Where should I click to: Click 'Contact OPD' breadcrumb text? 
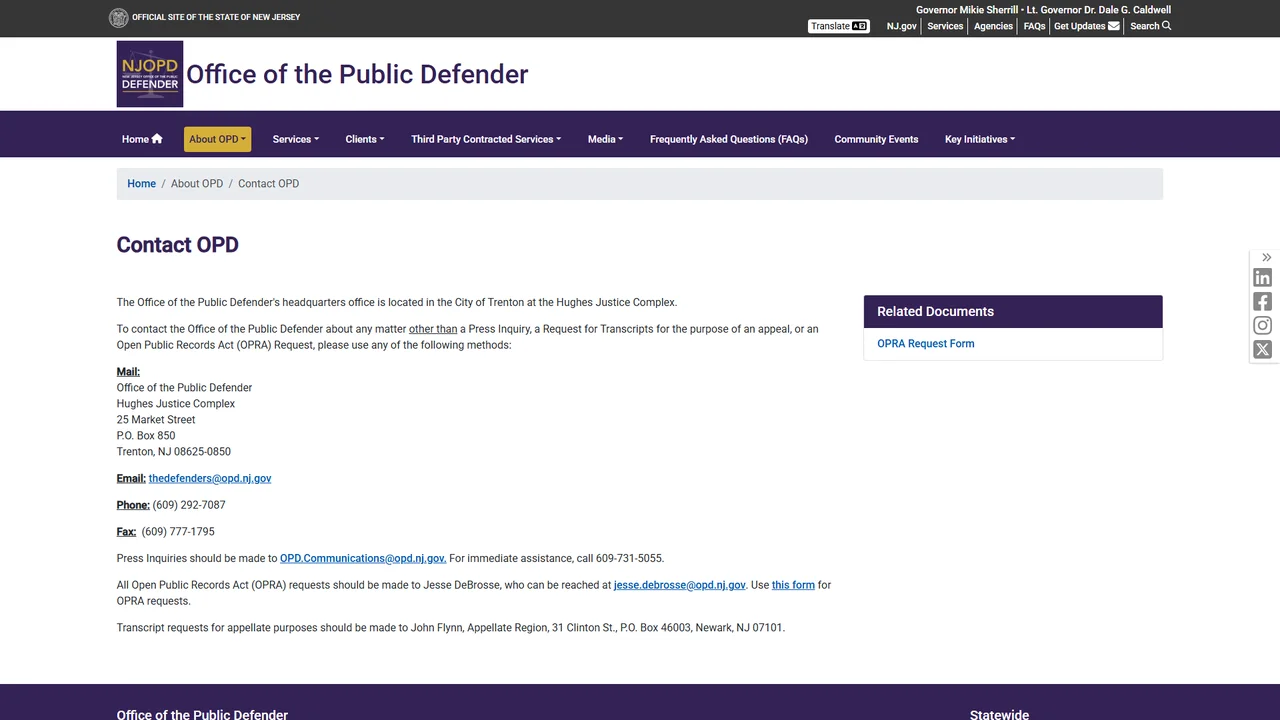pyautogui.click(x=268, y=184)
